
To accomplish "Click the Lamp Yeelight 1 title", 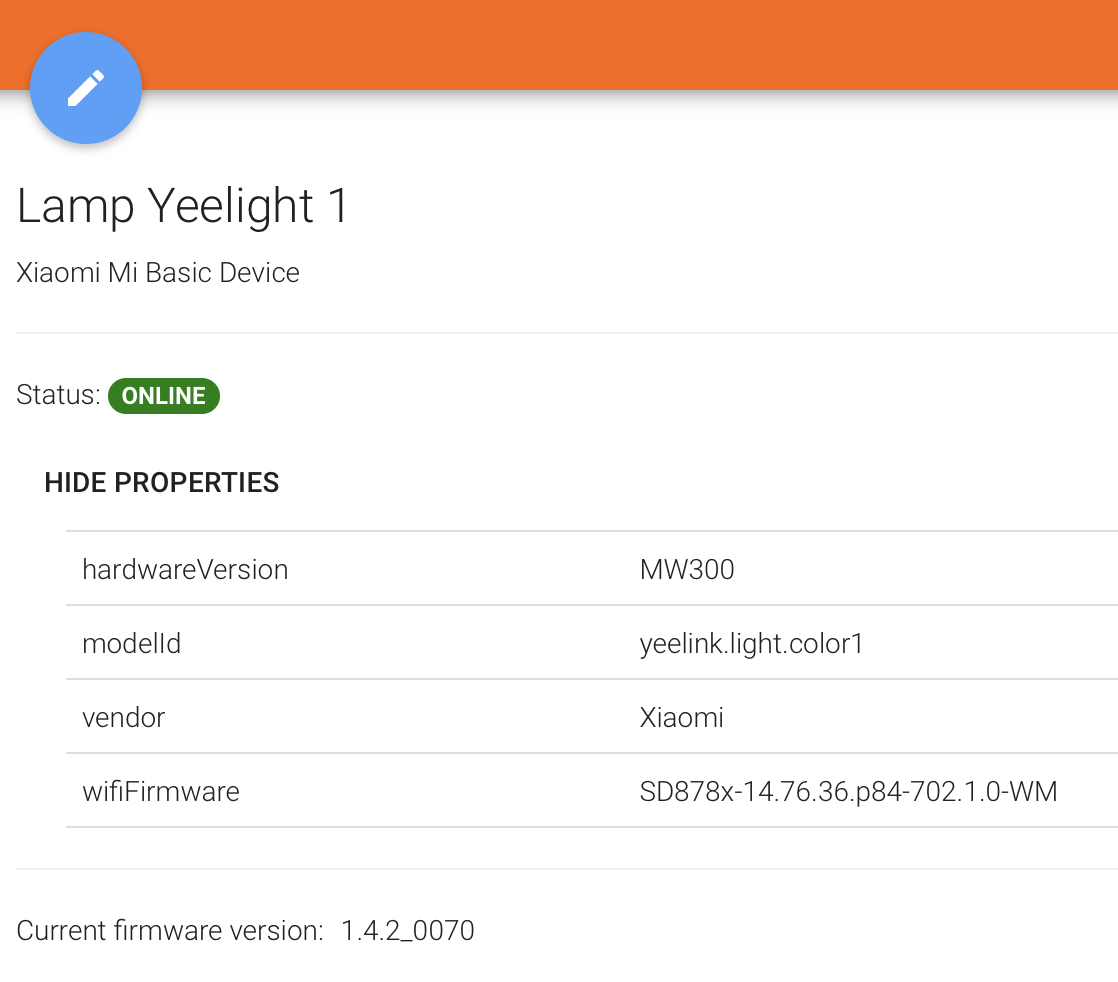I will tap(183, 206).
